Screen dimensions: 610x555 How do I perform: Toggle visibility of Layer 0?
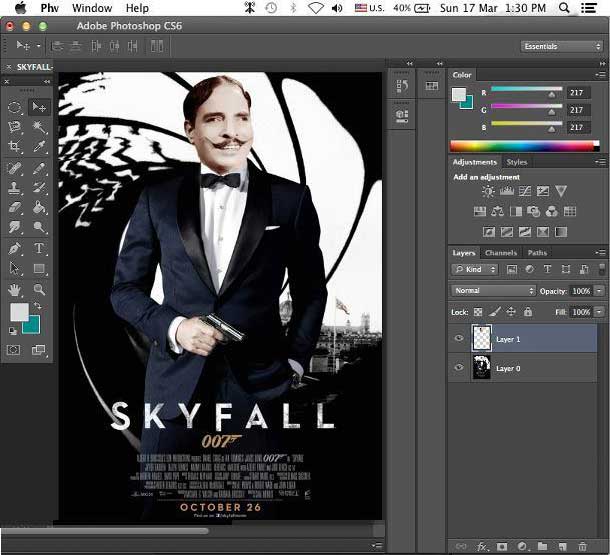[x=459, y=368]
